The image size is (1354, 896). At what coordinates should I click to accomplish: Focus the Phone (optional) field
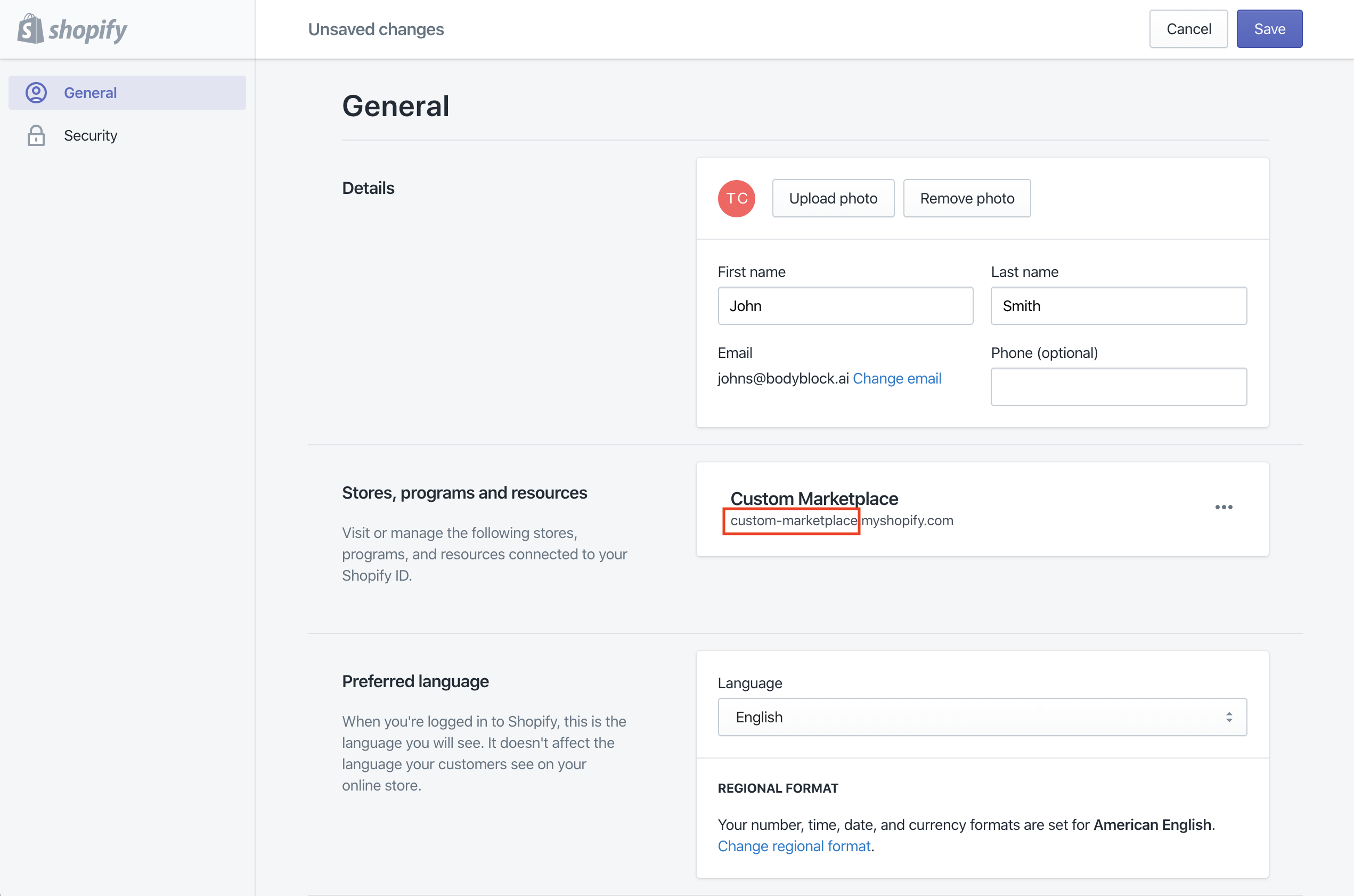(x=1119, y=387)
